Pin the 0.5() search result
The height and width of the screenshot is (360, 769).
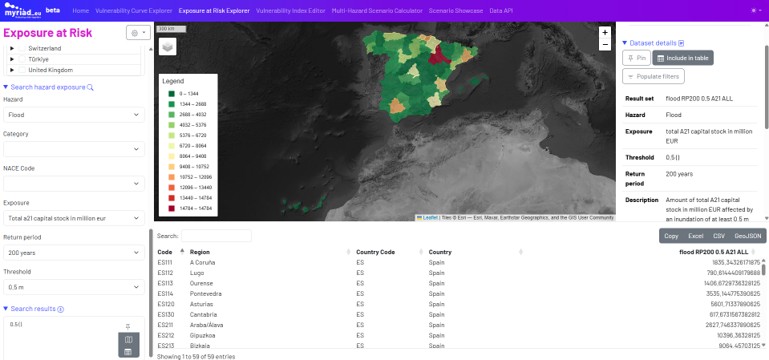pyautogui.click(x=128, y=326)
